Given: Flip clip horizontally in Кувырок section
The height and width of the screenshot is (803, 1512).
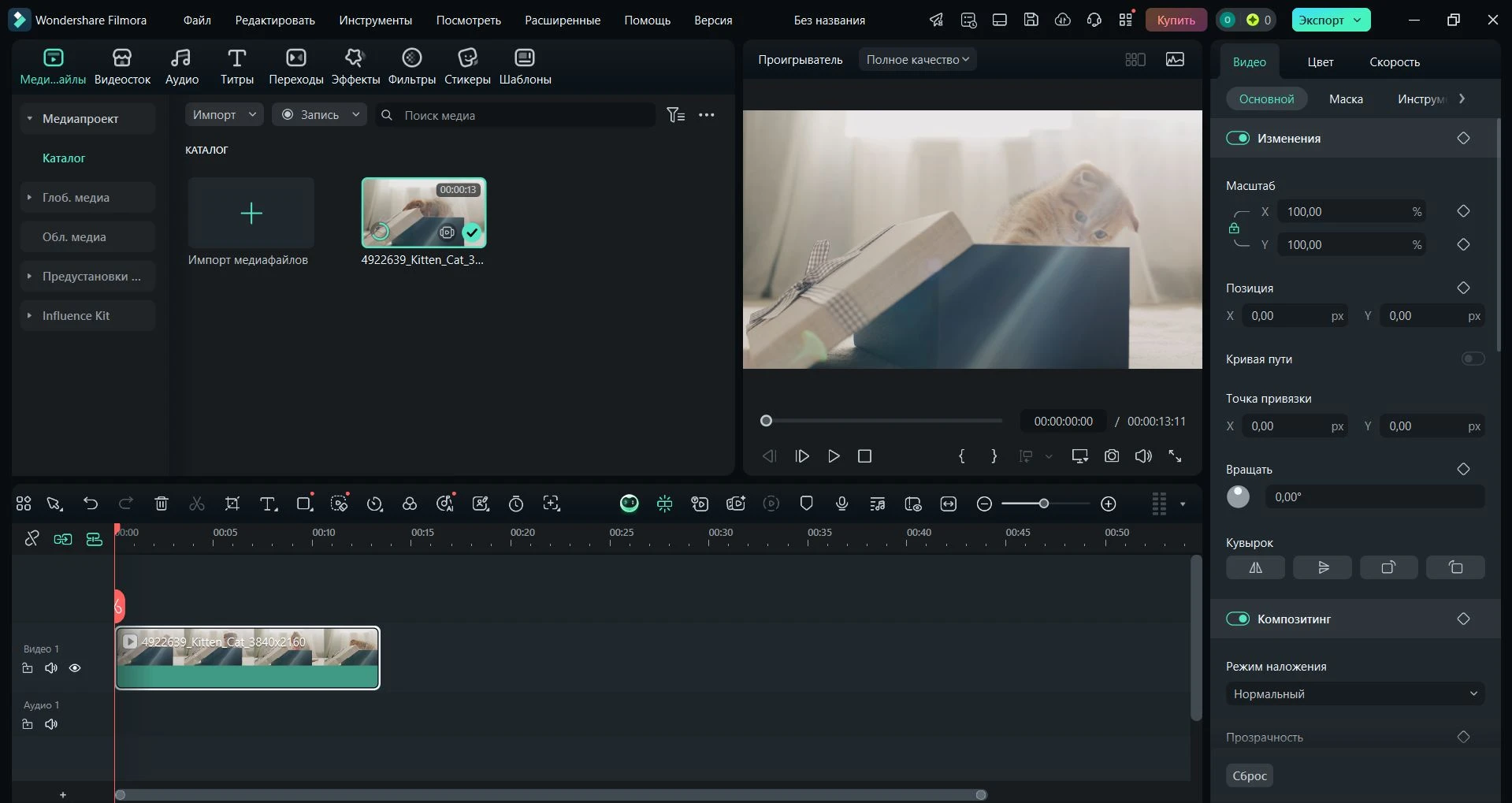Looking at the screenshot, I should click(1255, 567).
